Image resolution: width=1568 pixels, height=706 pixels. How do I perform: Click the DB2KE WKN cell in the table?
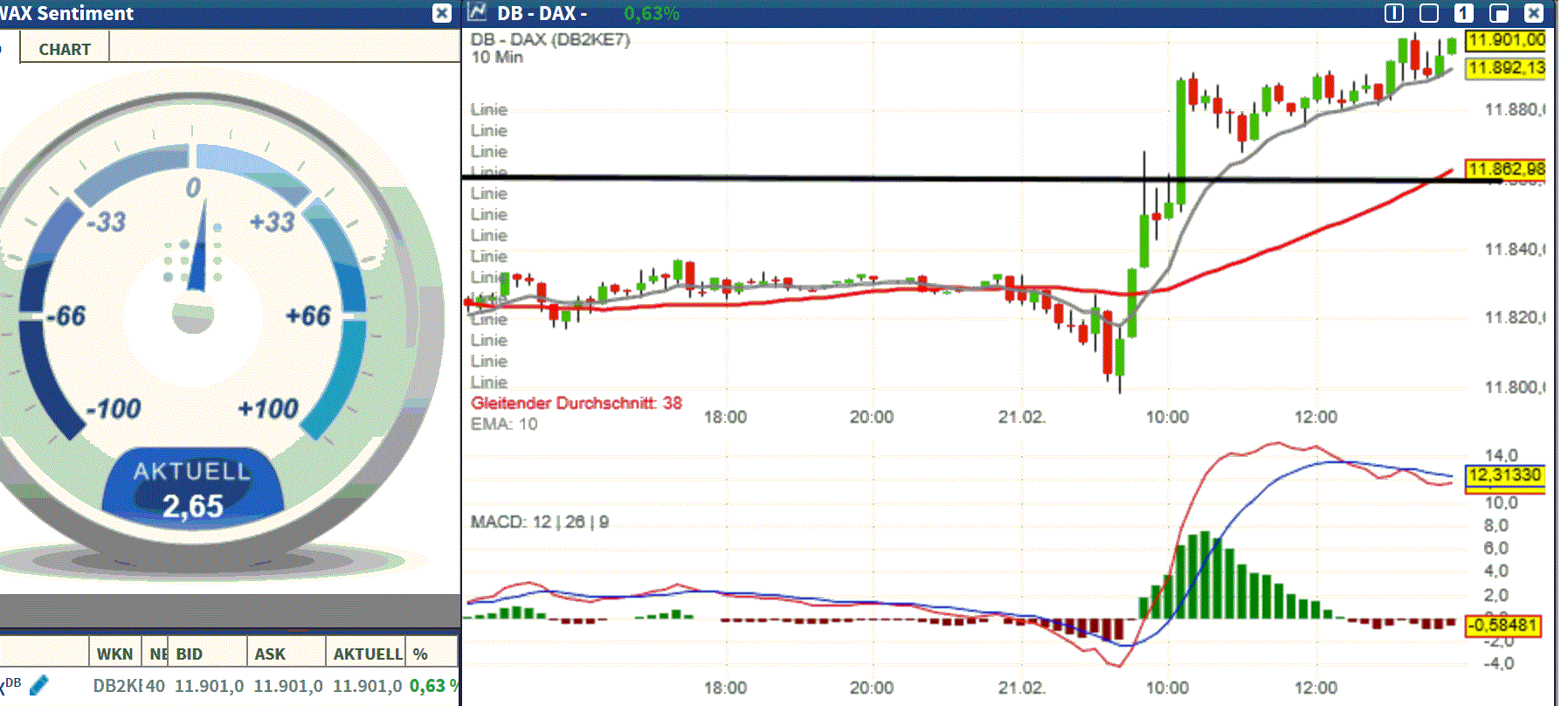117,686
